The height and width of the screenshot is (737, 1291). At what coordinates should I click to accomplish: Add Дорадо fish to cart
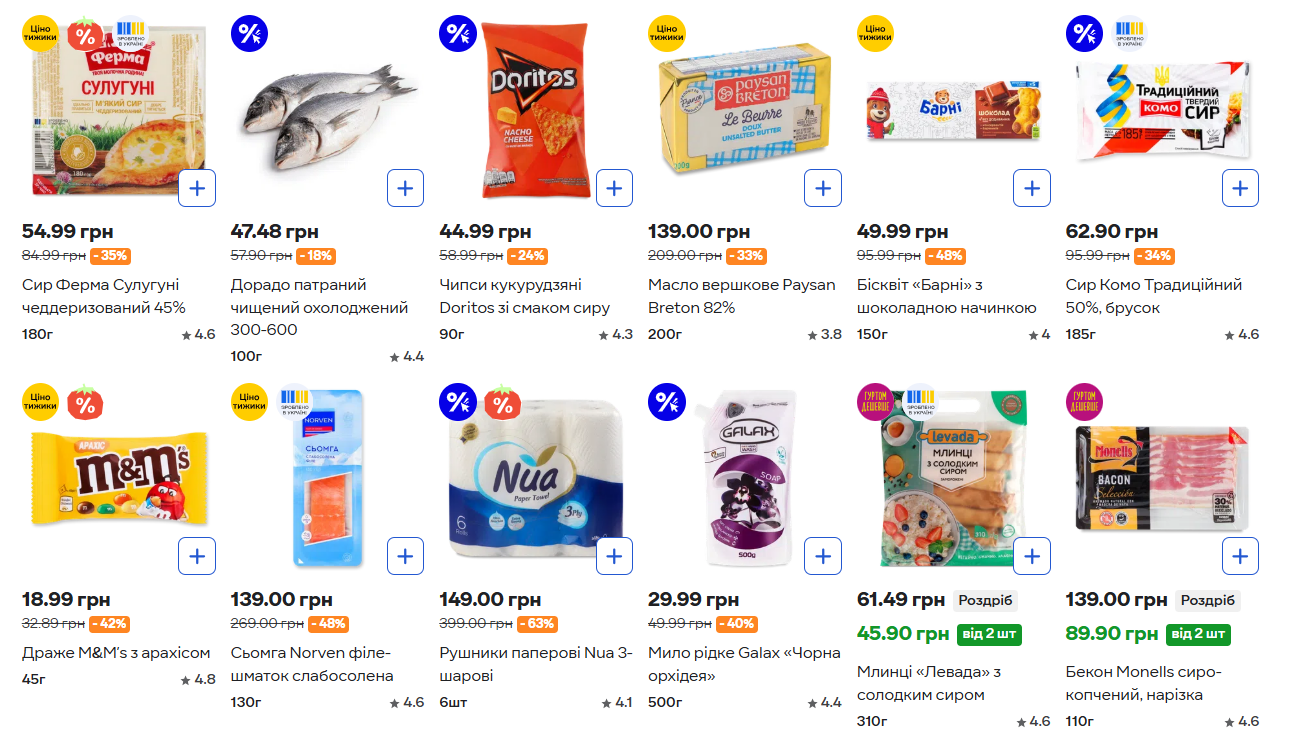tap(405, 188)
